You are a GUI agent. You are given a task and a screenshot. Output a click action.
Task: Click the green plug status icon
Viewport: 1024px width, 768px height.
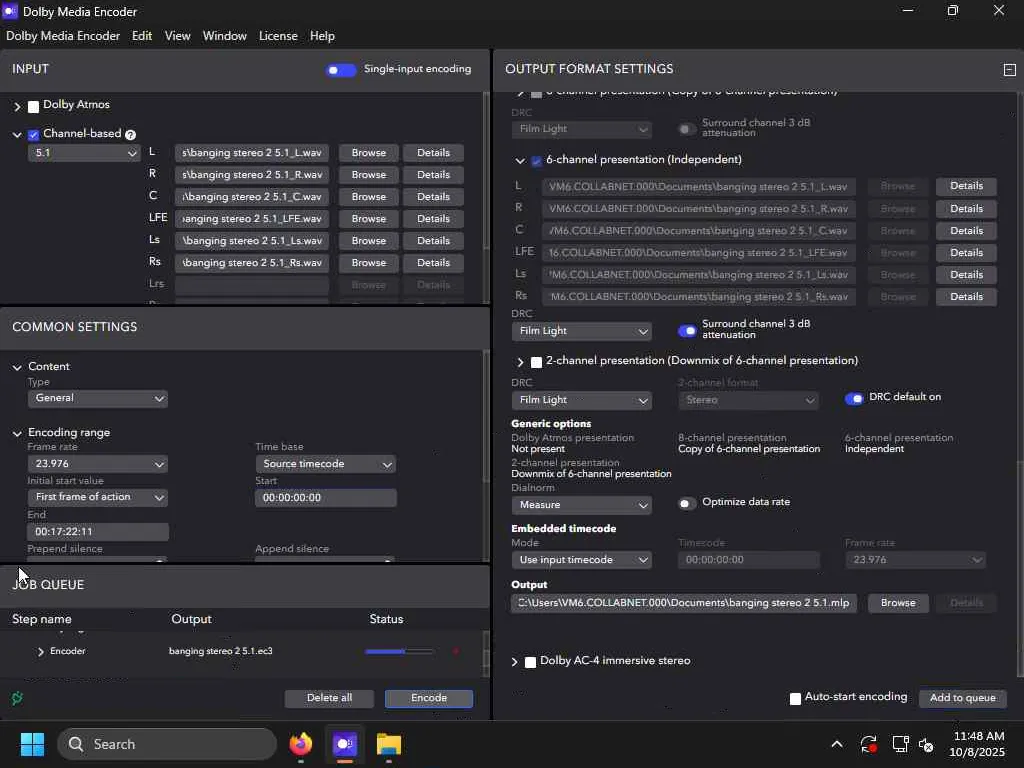18,698
